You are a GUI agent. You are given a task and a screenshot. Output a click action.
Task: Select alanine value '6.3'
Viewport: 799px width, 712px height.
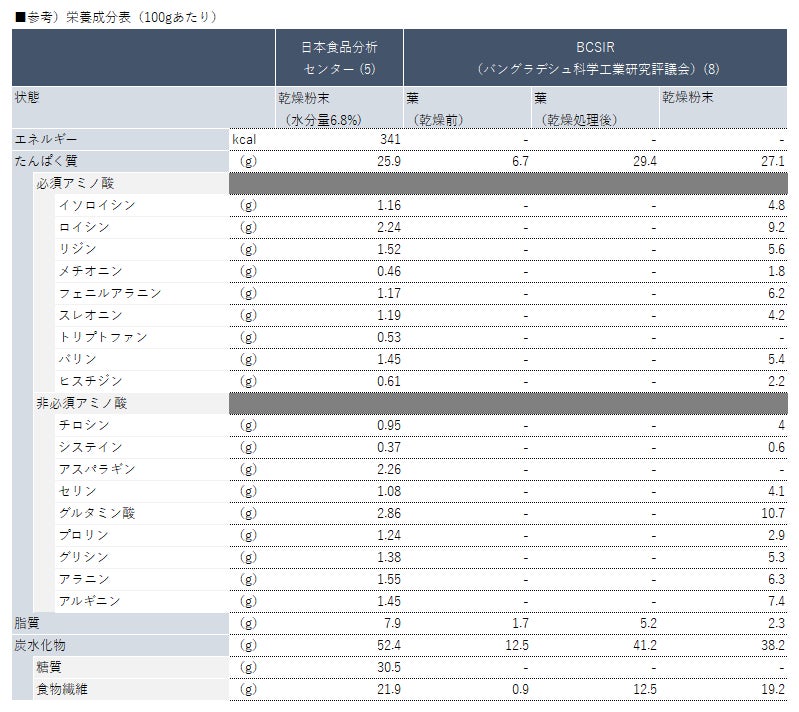pos(776,579)
